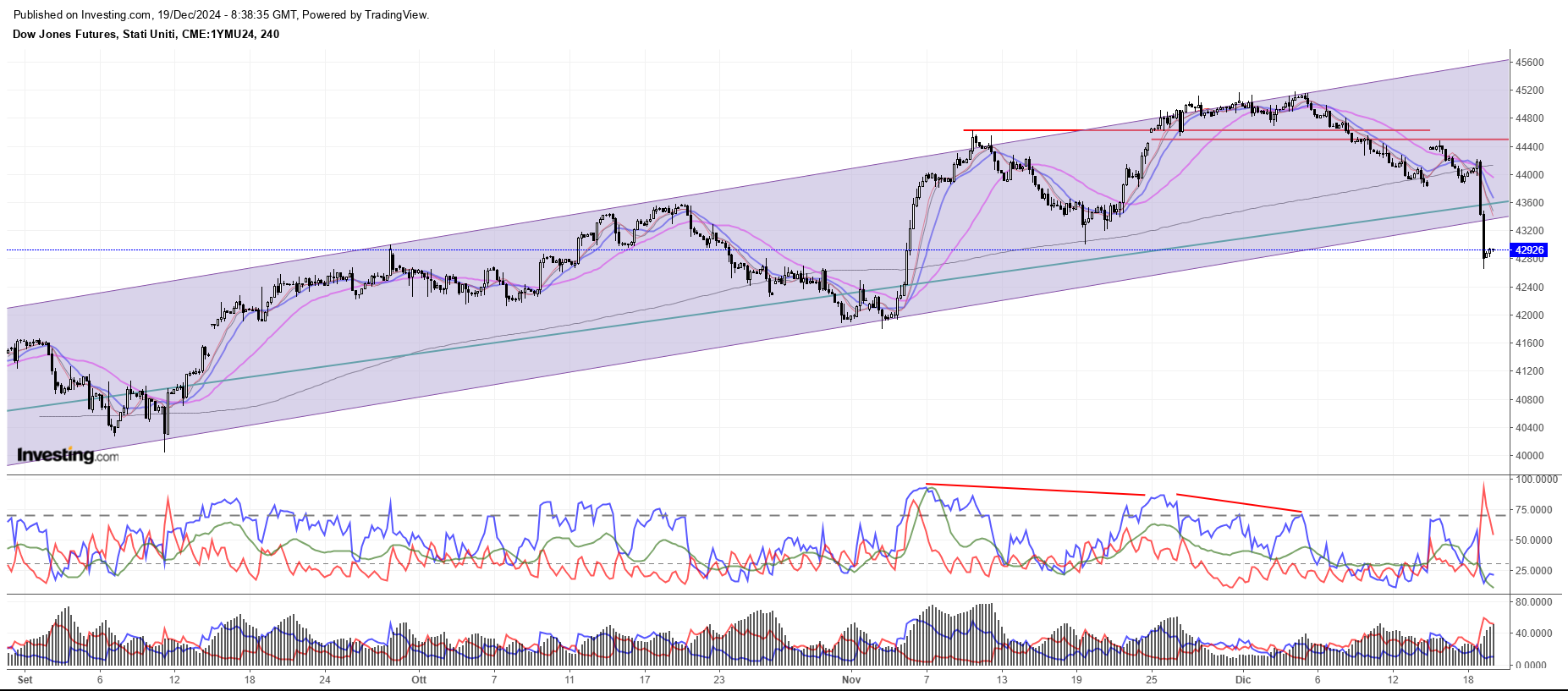Click the 40.0000 lower indicator scale label
This screenshot has height=691, width=1568.
1533,633
